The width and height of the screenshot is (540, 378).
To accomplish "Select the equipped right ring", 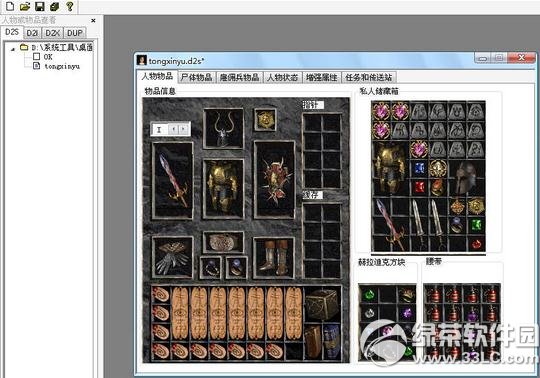I will (236, 268).
